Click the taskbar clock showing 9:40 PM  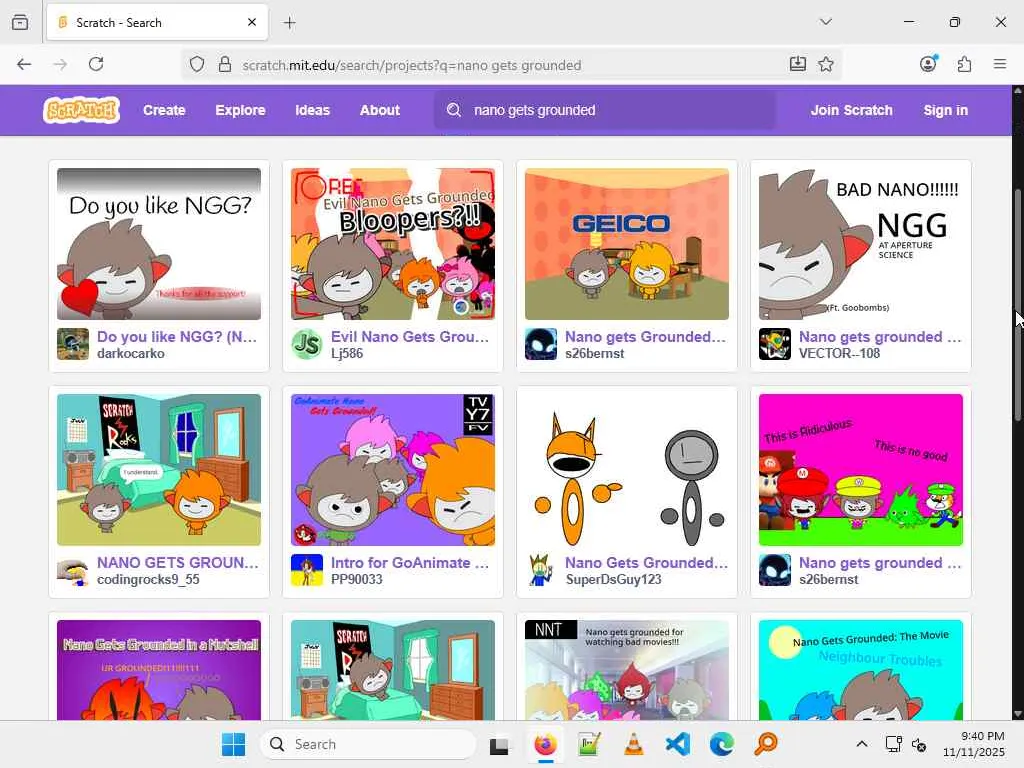click(x=974, y=744)
